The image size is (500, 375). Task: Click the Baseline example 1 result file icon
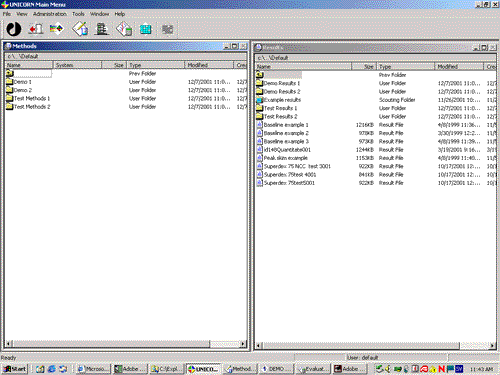point(260,125)
